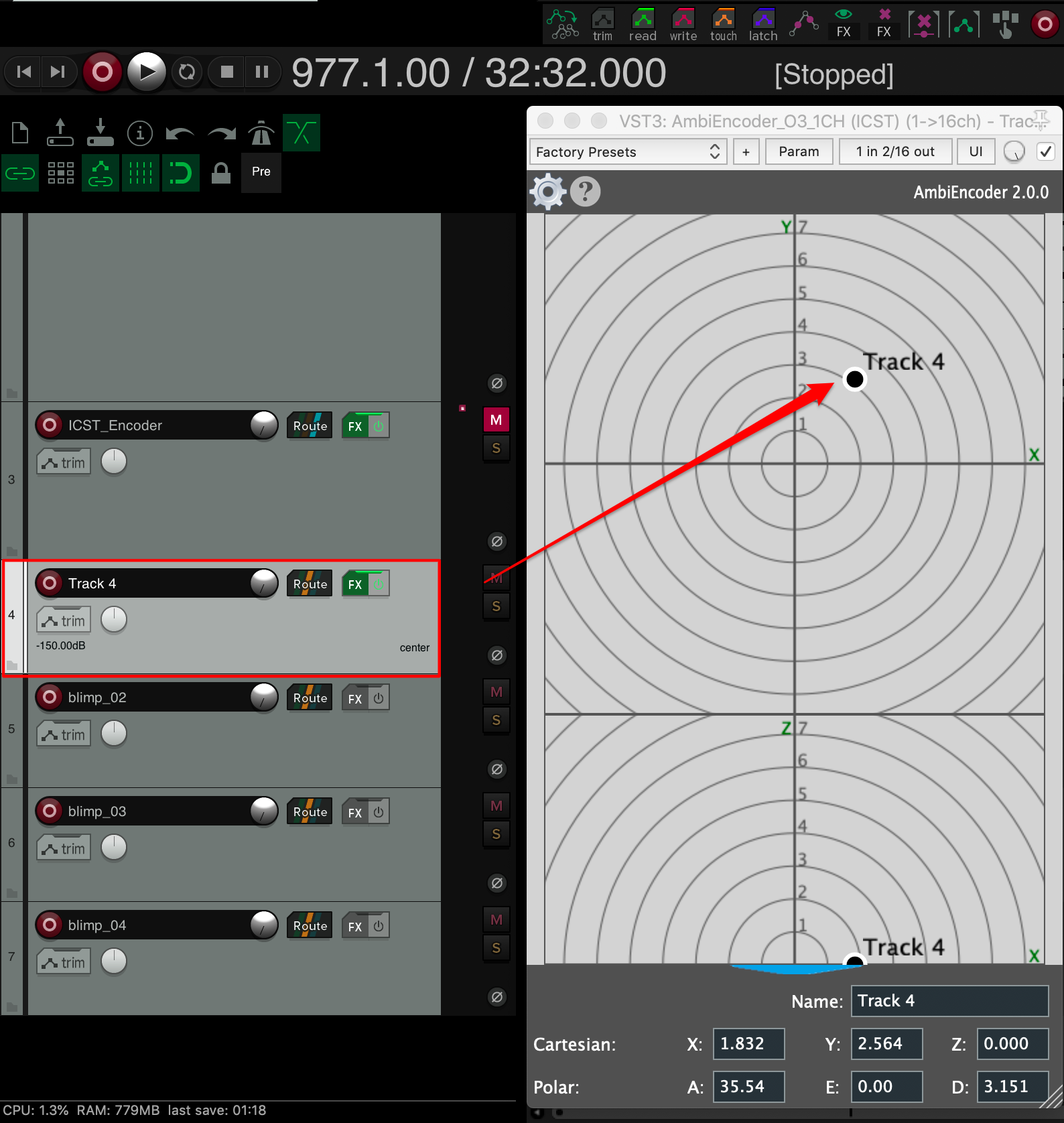Open the Factory Presets dropdown
The image size is (1064, 1123).
pos(628,151)
